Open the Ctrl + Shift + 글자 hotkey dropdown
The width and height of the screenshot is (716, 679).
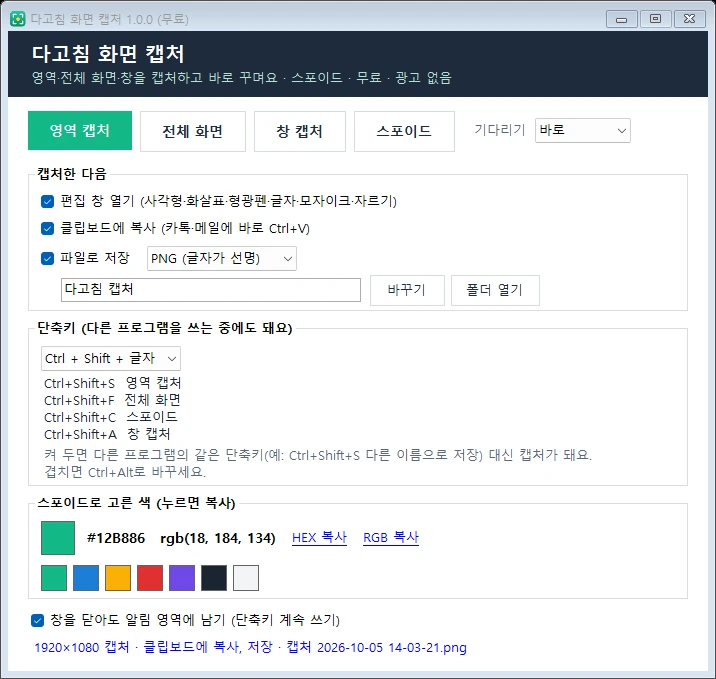tap(111, 358)
